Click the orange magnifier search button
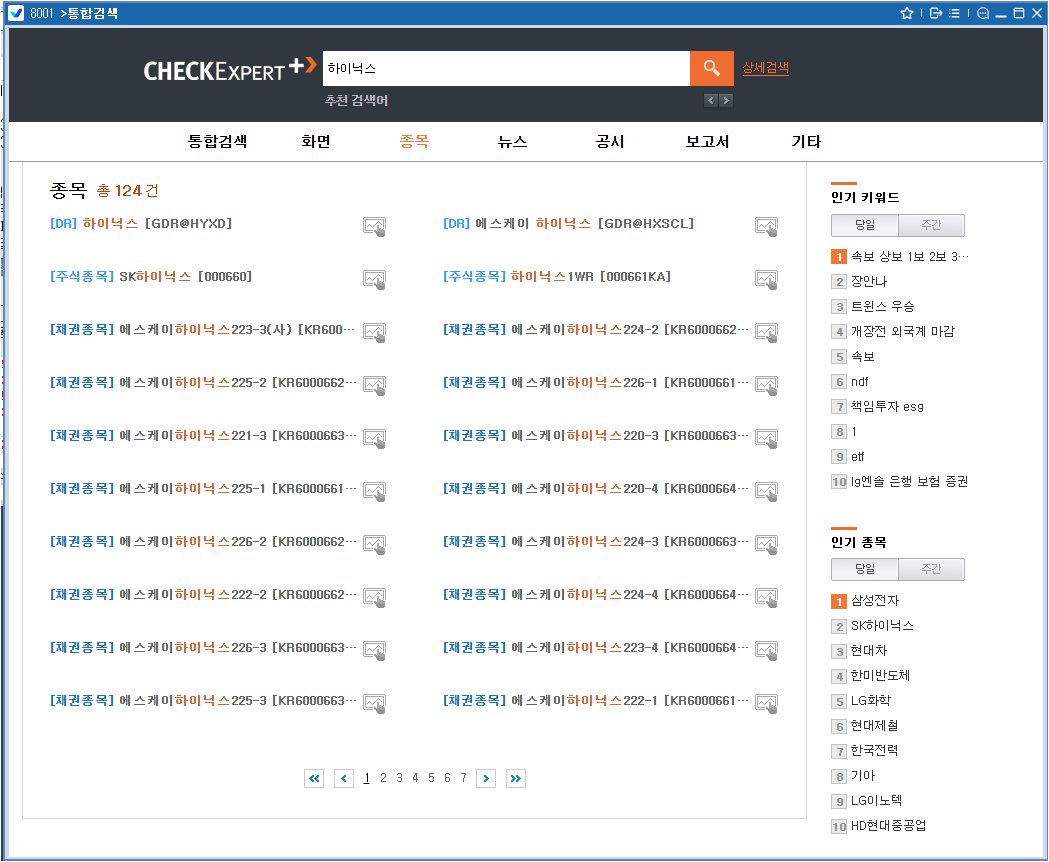 (711, 68)
